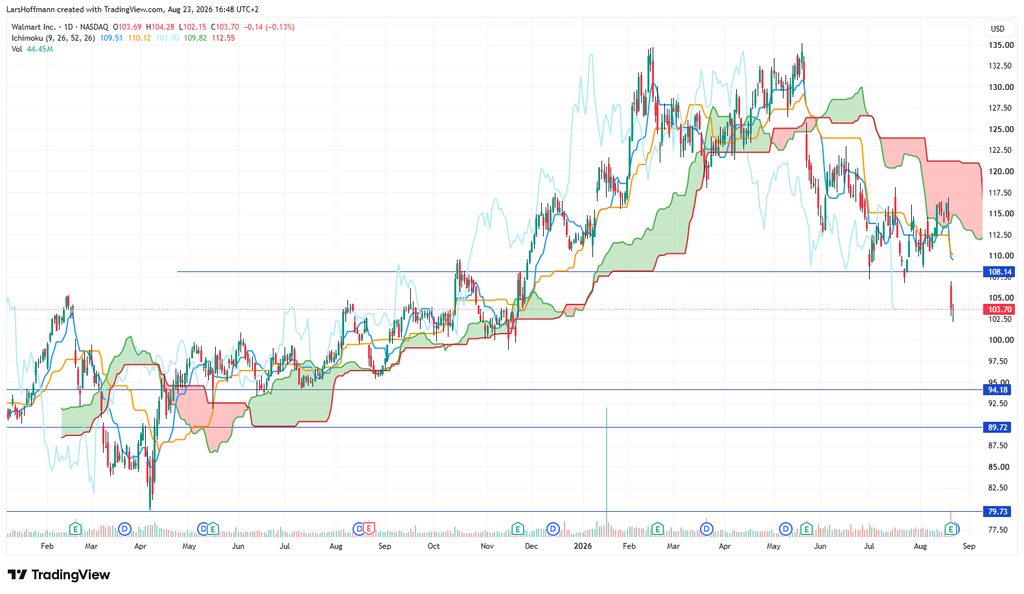The image size is (1024, 594).
Task: Click the change value −0.14 (−0.13%)
Action: coord(269,27)
